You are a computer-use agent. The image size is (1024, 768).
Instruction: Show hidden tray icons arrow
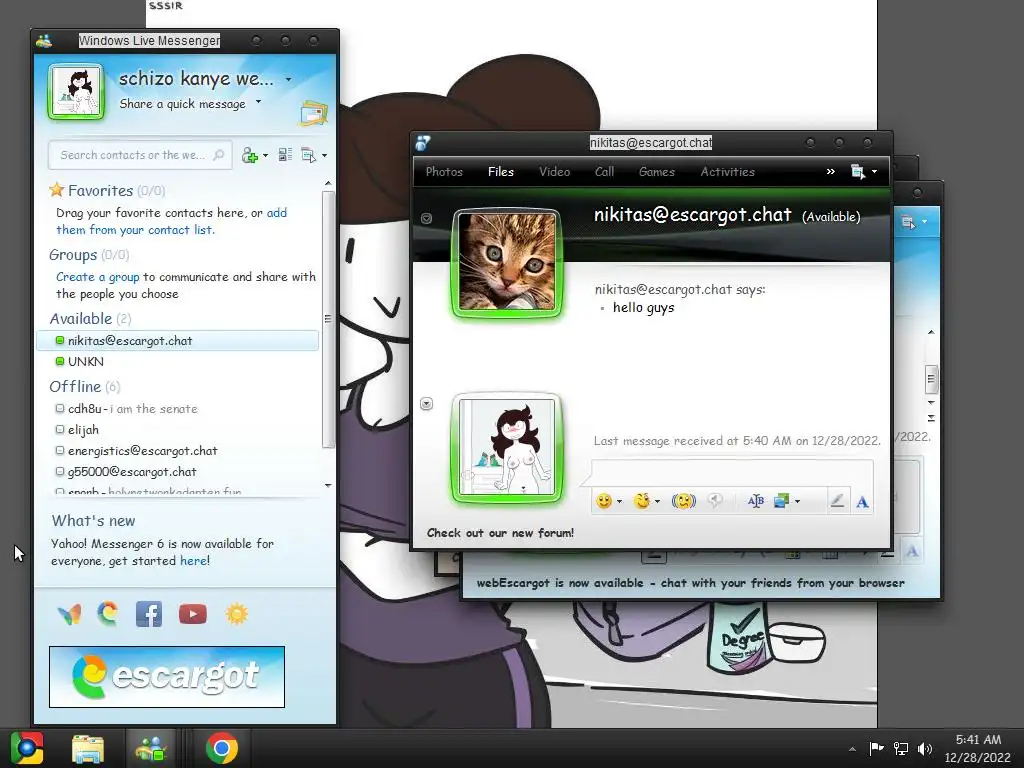pyautogui.click(x=852, y=749)
